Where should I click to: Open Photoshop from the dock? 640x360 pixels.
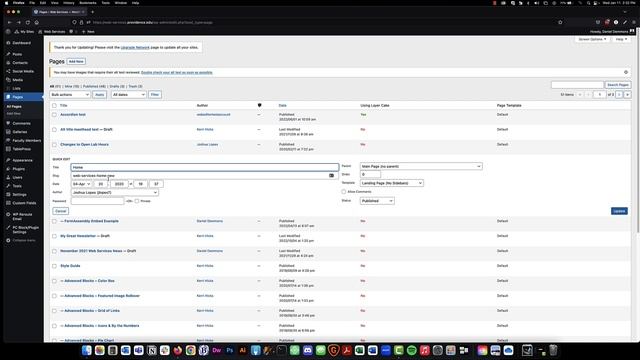point(230,350)
